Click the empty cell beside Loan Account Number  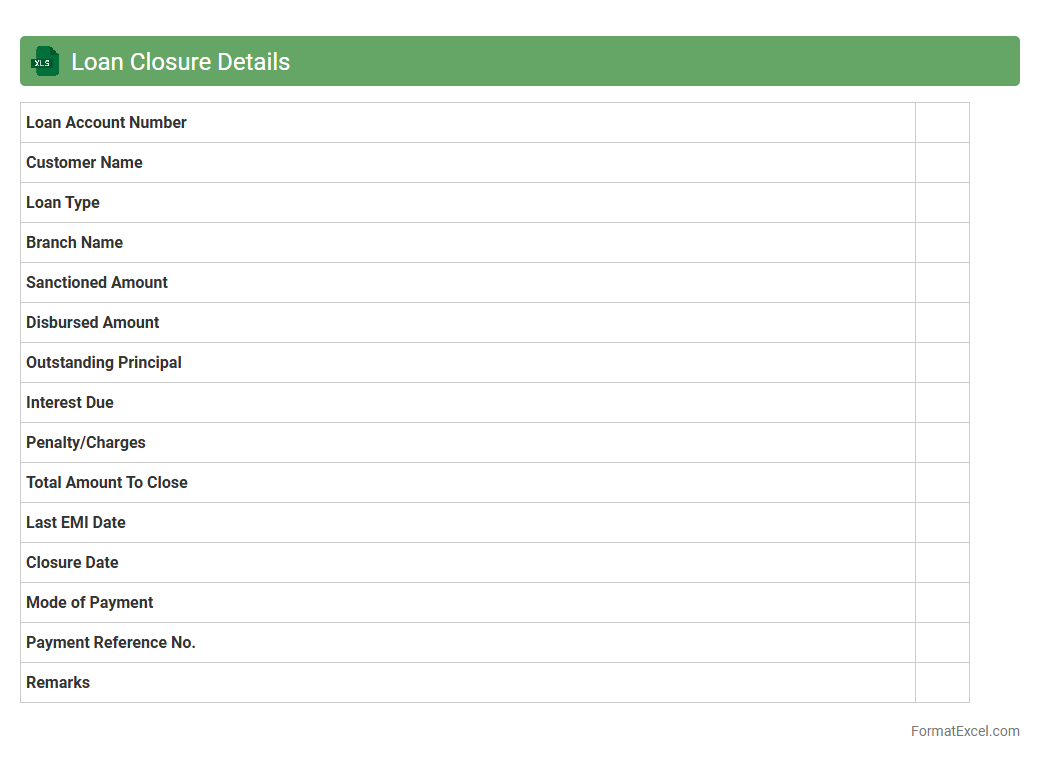[941, 122]
